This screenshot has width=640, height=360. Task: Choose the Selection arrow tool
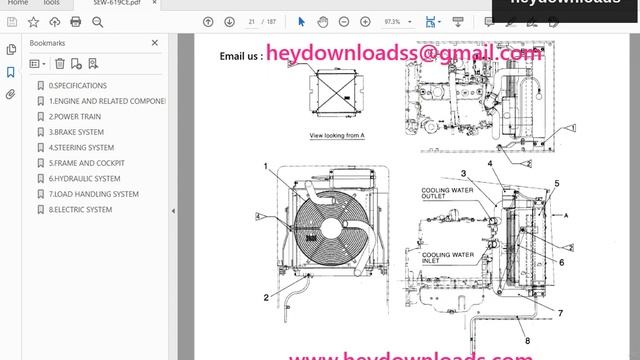[301, 22]
